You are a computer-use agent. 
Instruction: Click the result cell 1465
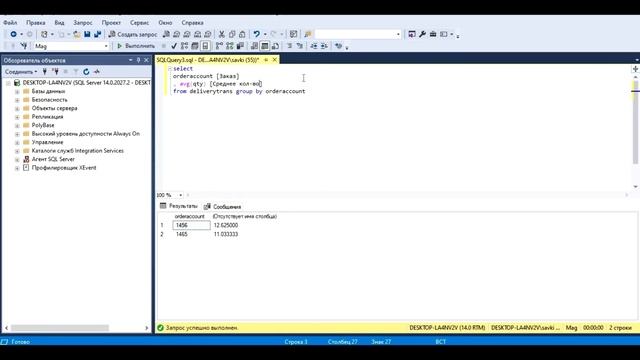(x=182, y=234)
